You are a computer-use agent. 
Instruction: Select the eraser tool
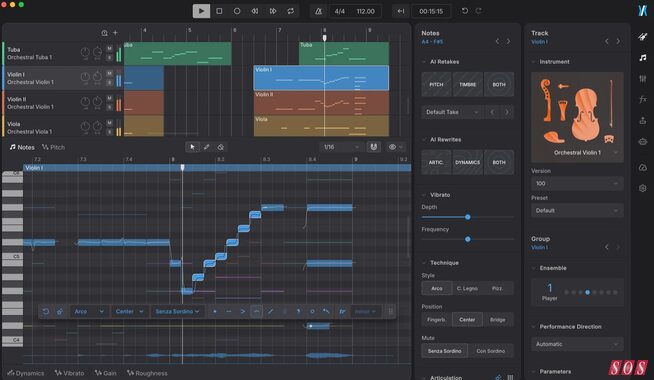221,147
